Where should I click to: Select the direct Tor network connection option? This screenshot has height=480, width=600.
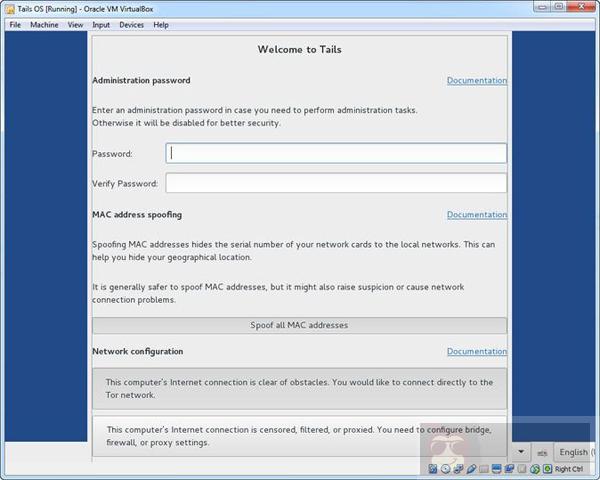(299, 388)
